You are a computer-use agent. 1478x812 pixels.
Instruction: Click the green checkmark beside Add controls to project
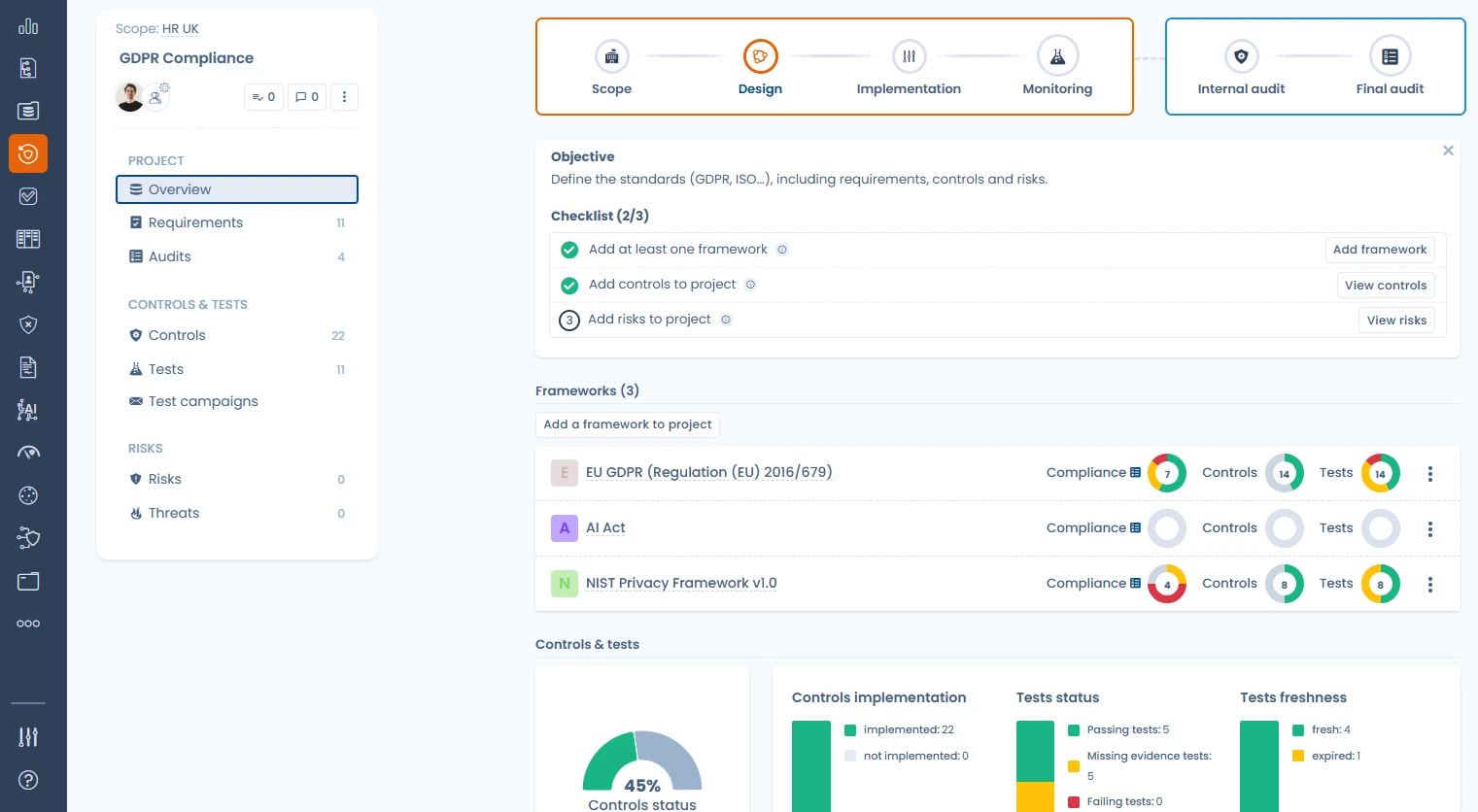[x=569, y=285]
